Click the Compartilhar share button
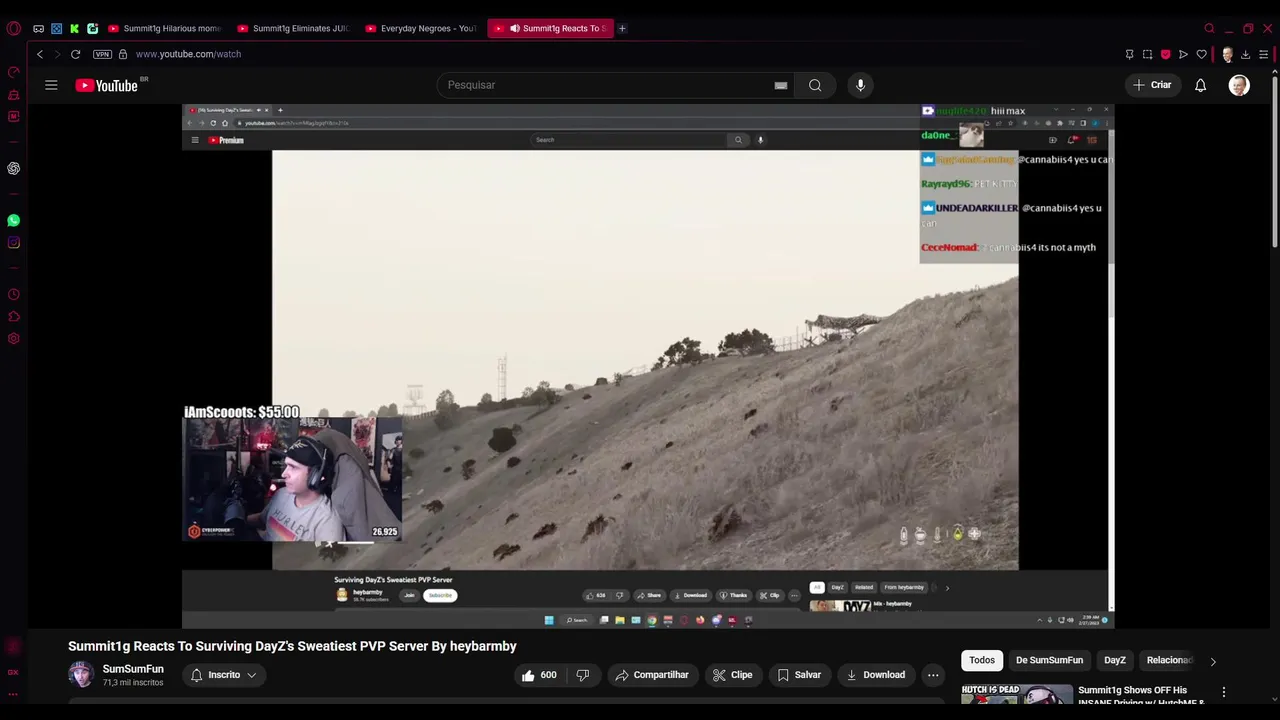Viewport: 1280px width, 720px height. point(651,675)
